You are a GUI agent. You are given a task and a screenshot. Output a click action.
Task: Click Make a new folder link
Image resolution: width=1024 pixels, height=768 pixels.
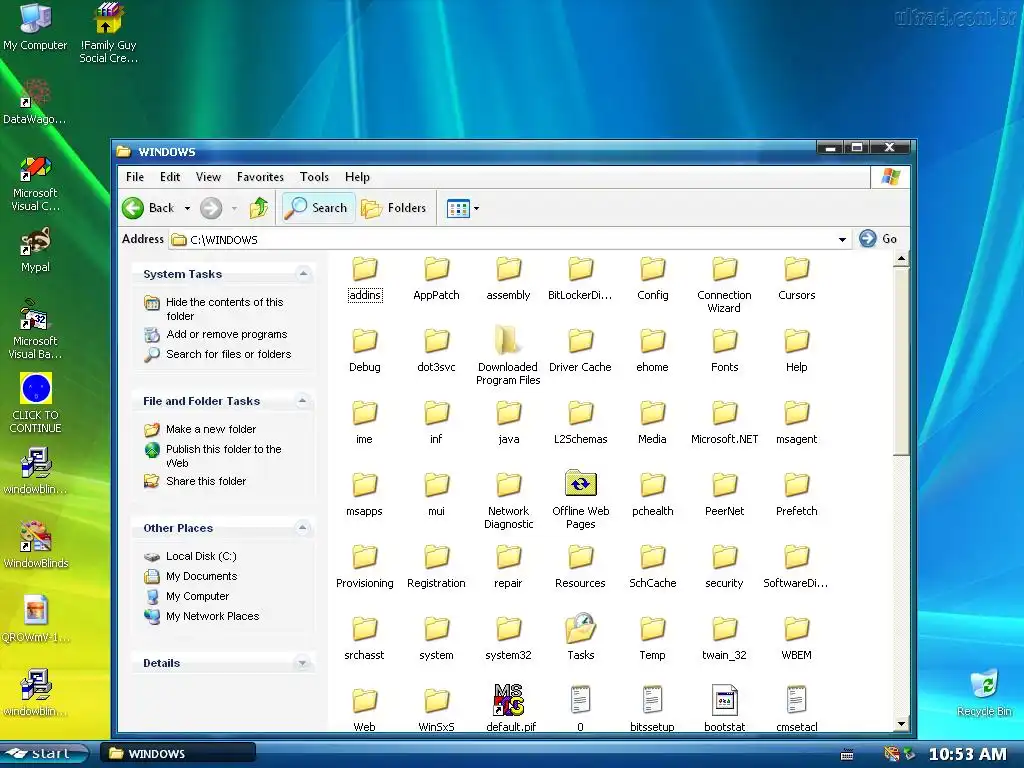pos(211,429)
